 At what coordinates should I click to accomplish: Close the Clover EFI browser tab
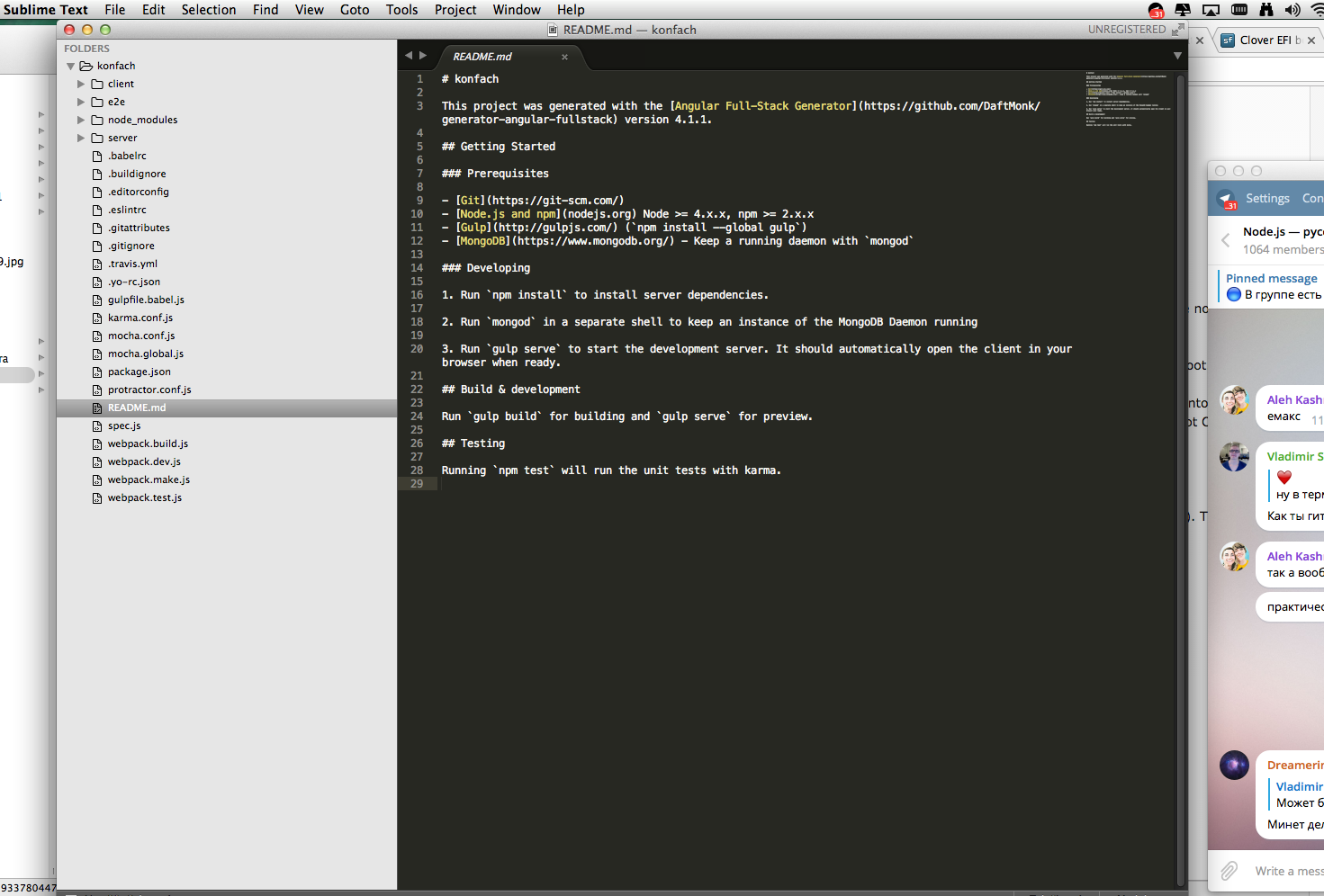point(1311,40)
